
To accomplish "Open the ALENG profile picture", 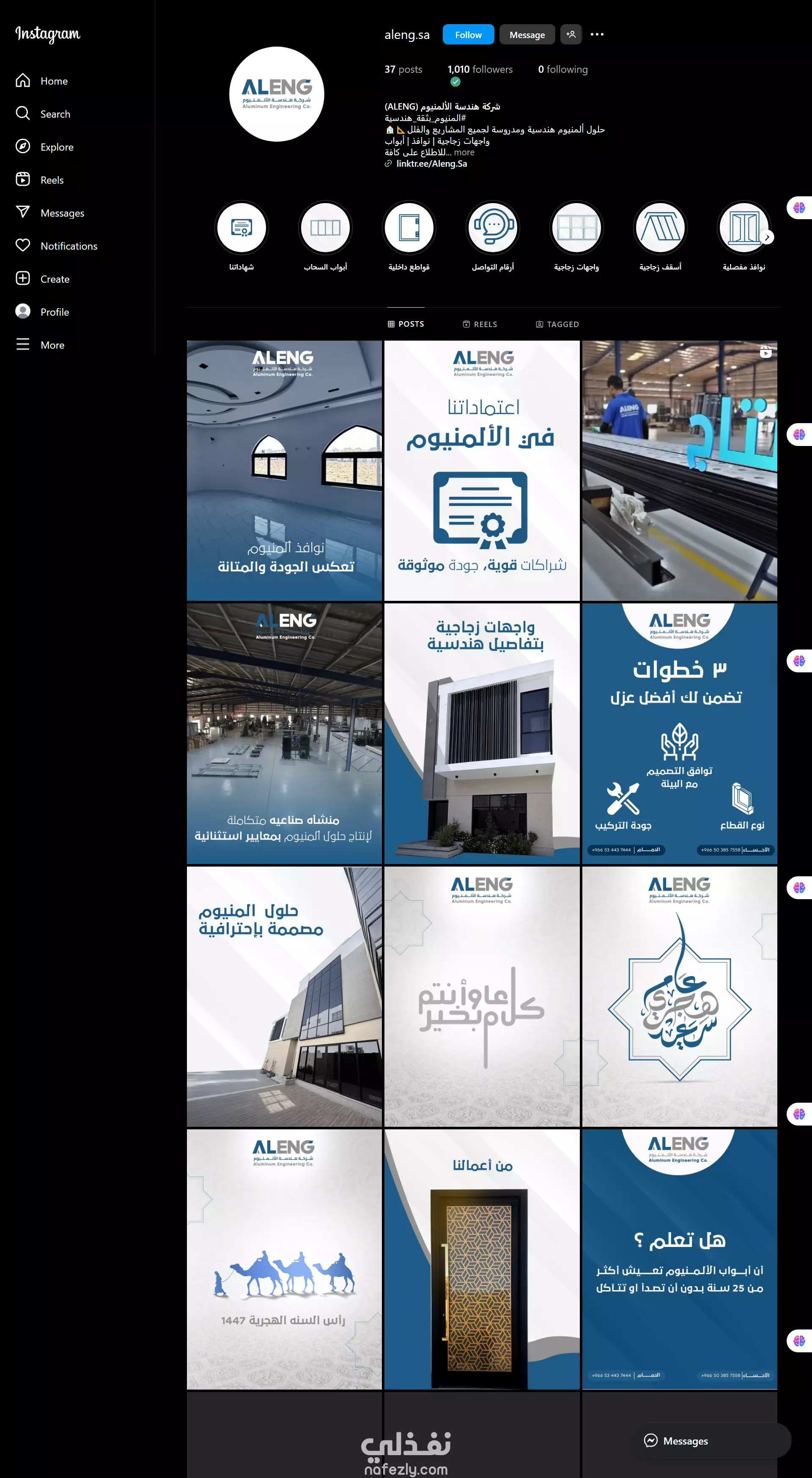I will click(277, 94).
